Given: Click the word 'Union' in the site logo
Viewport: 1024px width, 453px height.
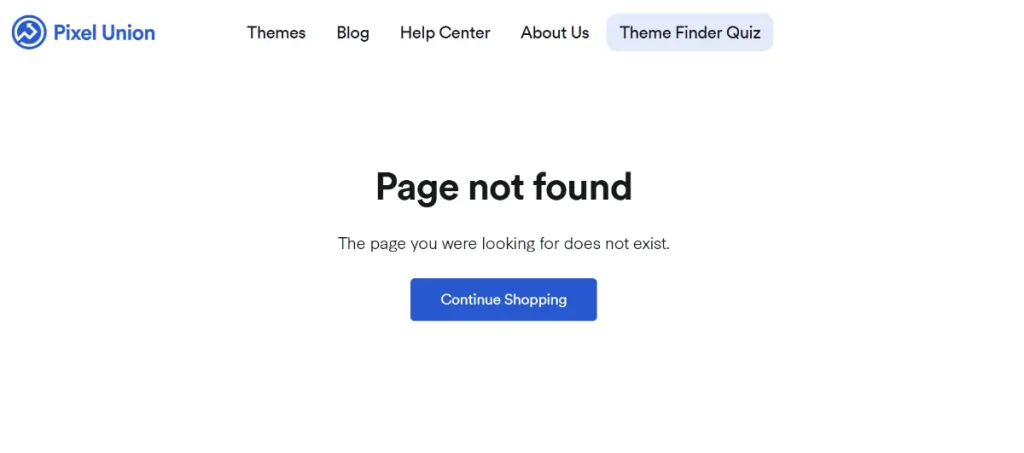Looking at the screenshot, I should (x=128, y=33).
